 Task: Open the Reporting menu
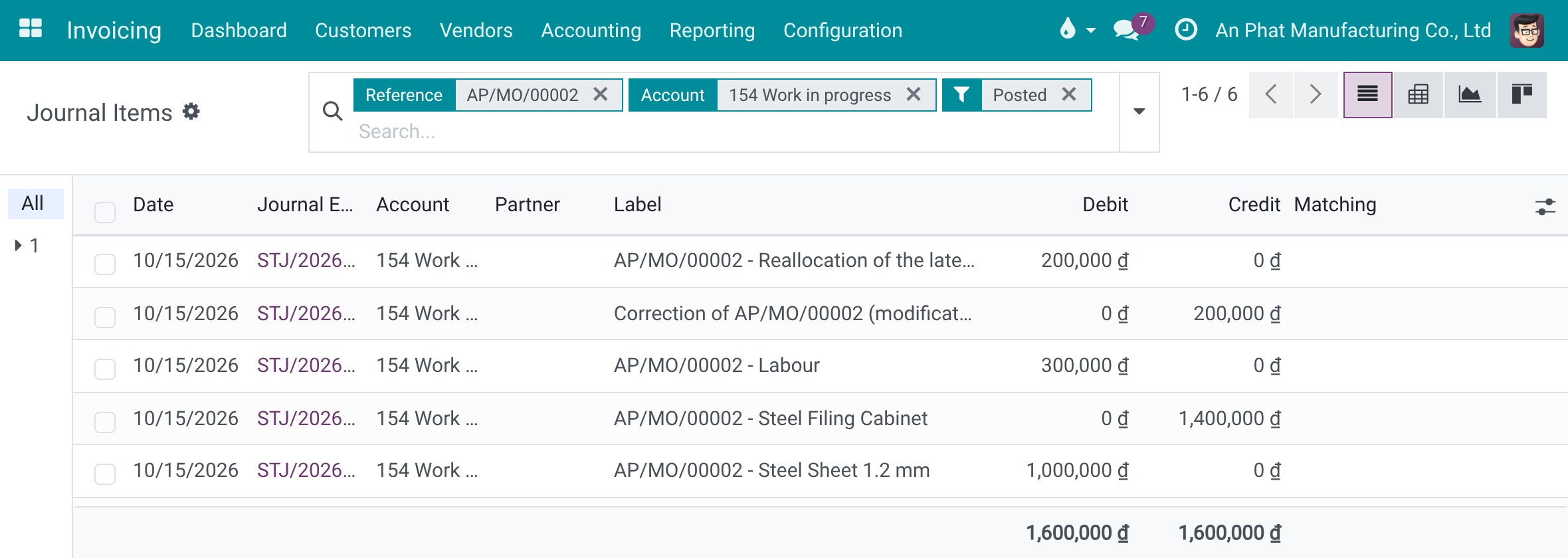(712, 31)
